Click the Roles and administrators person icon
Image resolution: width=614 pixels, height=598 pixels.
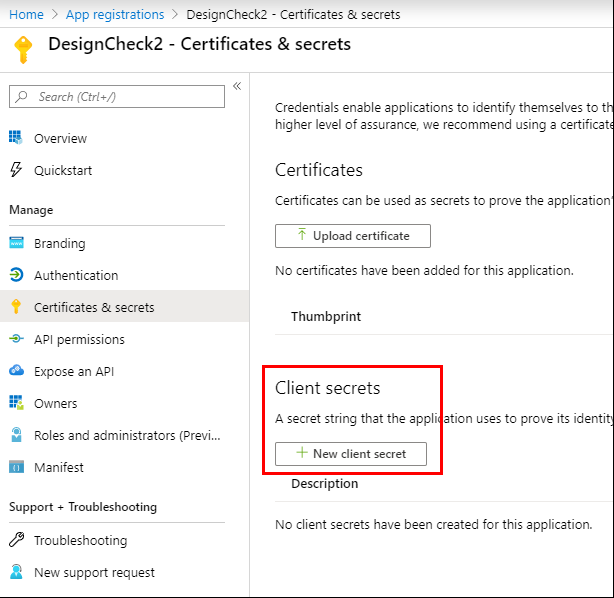pyautogui.click(x=16, y=435)
